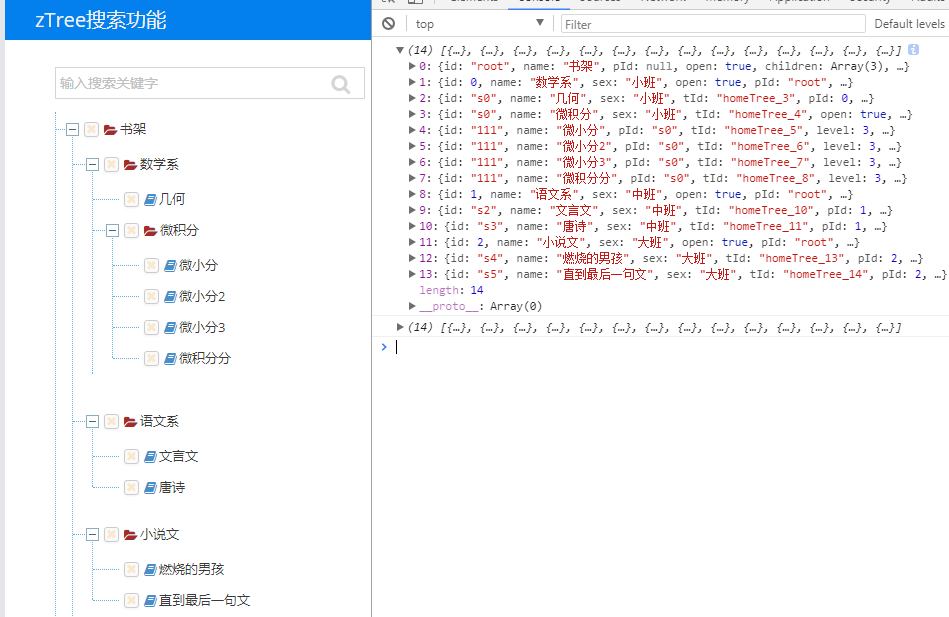Collapse the first expanded (14) array

click(x=399, y=50)
